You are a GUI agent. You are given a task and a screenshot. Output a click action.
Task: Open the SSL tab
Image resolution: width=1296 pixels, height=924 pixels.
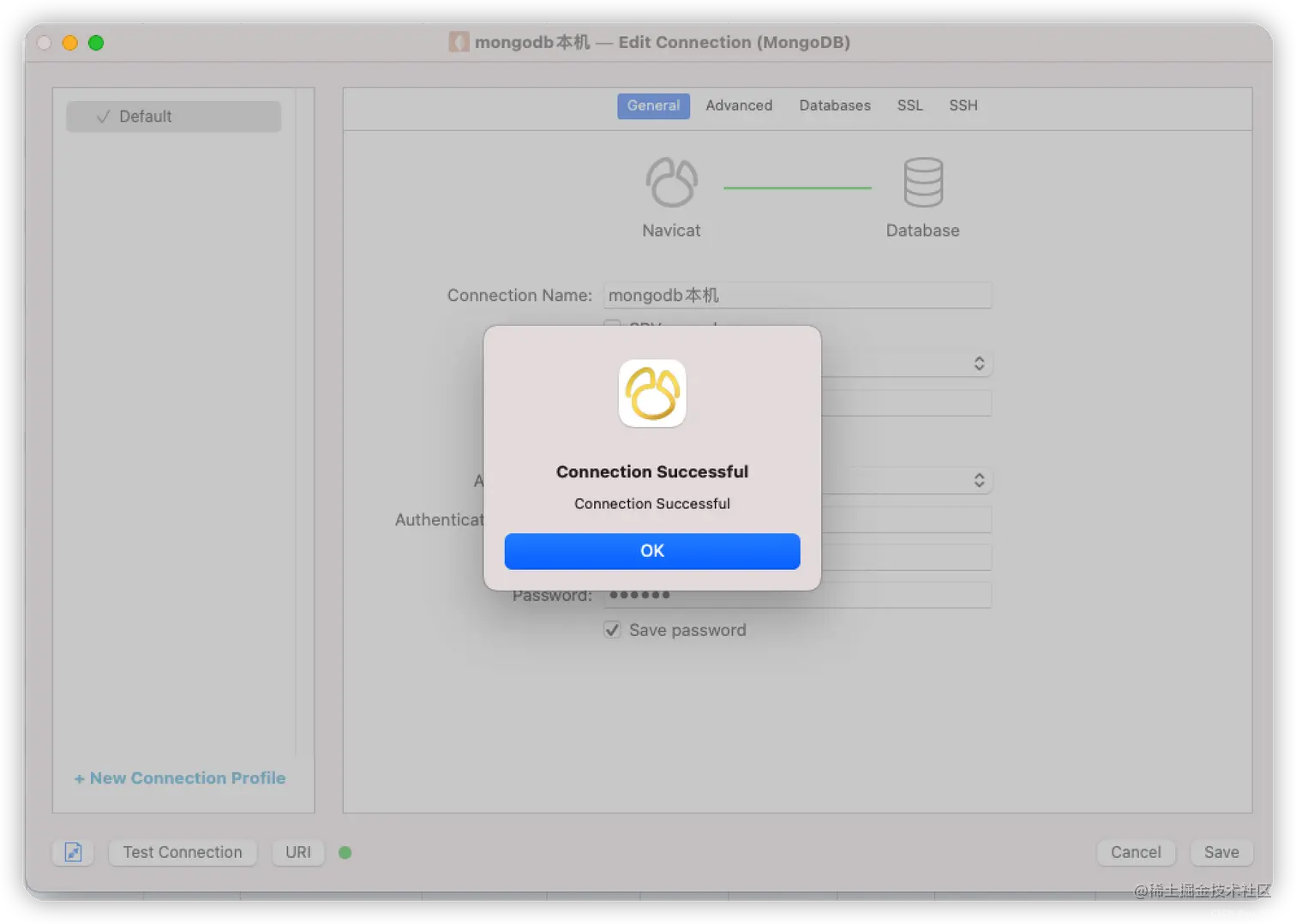(909, 105)
